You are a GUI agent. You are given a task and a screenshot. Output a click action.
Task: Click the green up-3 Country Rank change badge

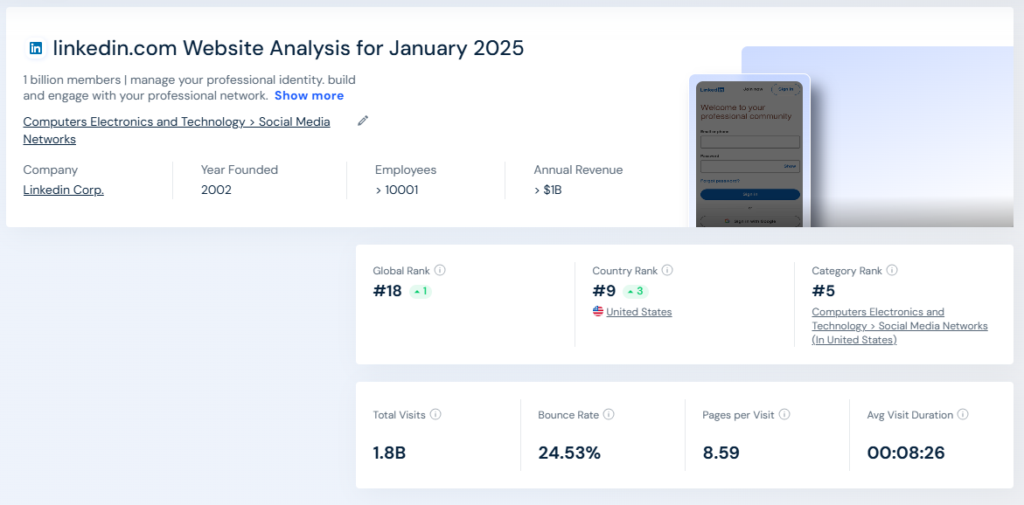coord(635,291)
